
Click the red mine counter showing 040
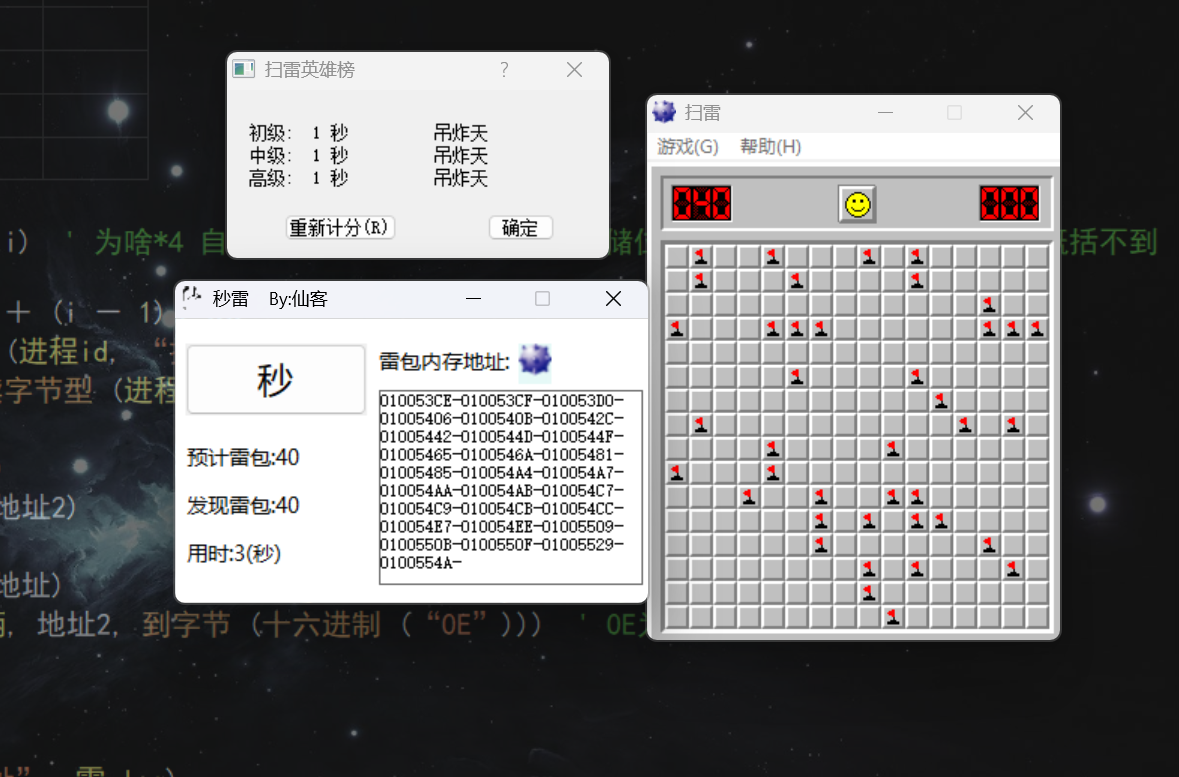pos(701,203)
